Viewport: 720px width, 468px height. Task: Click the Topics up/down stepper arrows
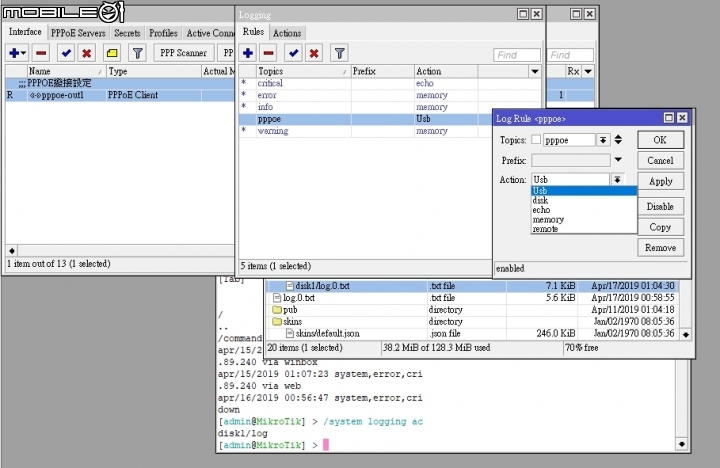(x=618, y=140)
